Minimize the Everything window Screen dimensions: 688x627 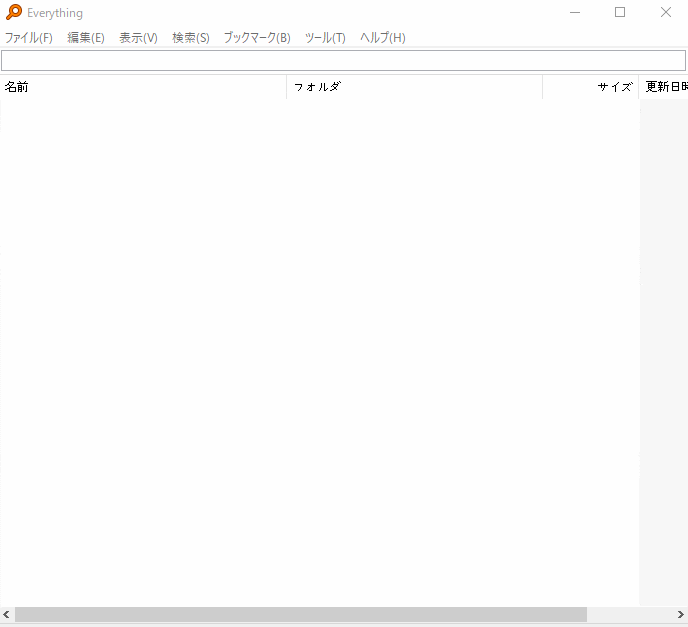tap(575, 12)
